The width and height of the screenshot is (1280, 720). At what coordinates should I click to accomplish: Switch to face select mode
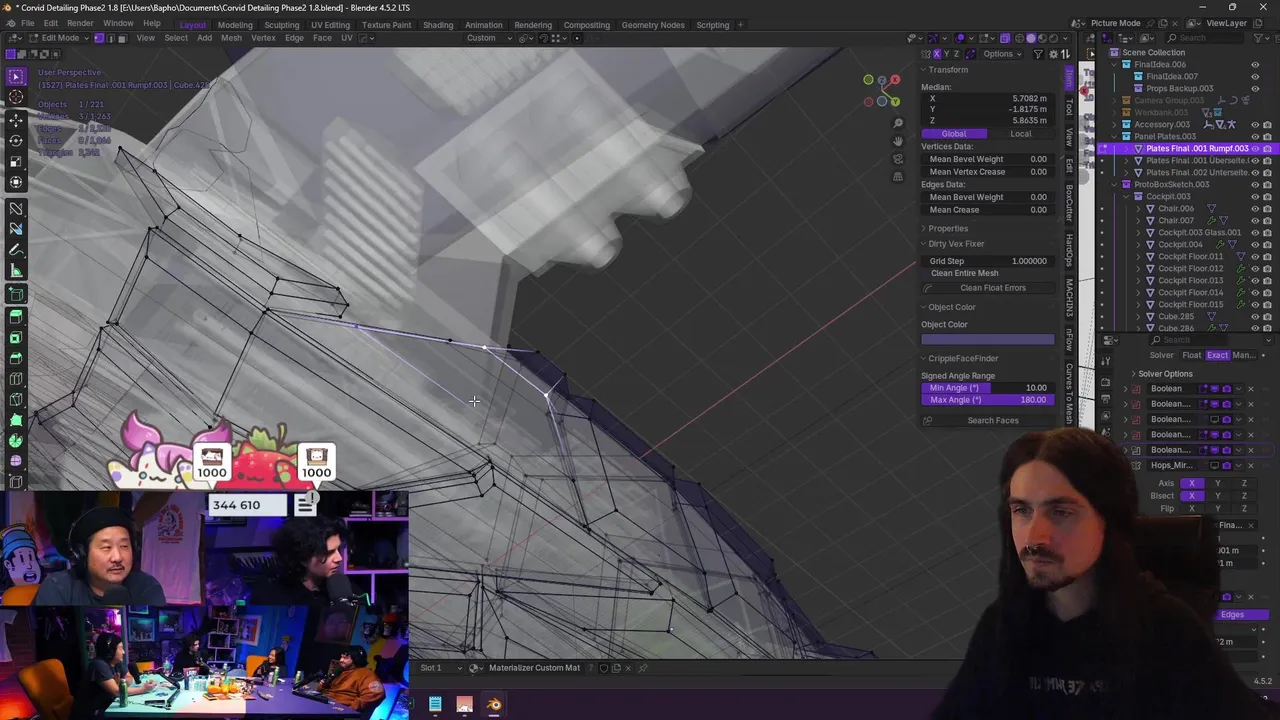(122, 38)
